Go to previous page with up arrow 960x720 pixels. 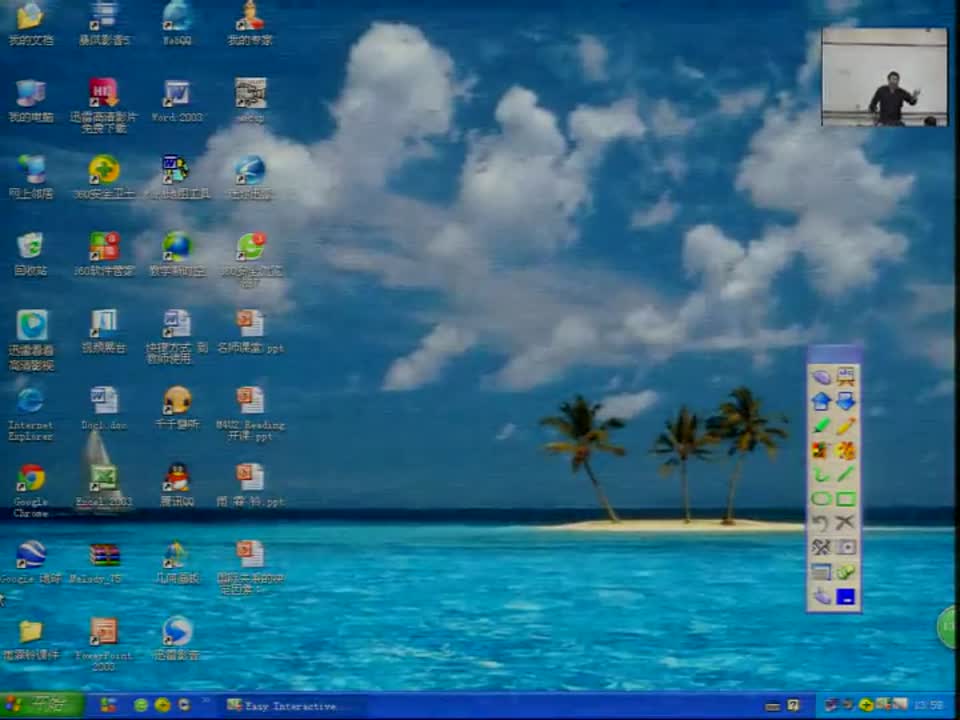click(x=821, y=401)
